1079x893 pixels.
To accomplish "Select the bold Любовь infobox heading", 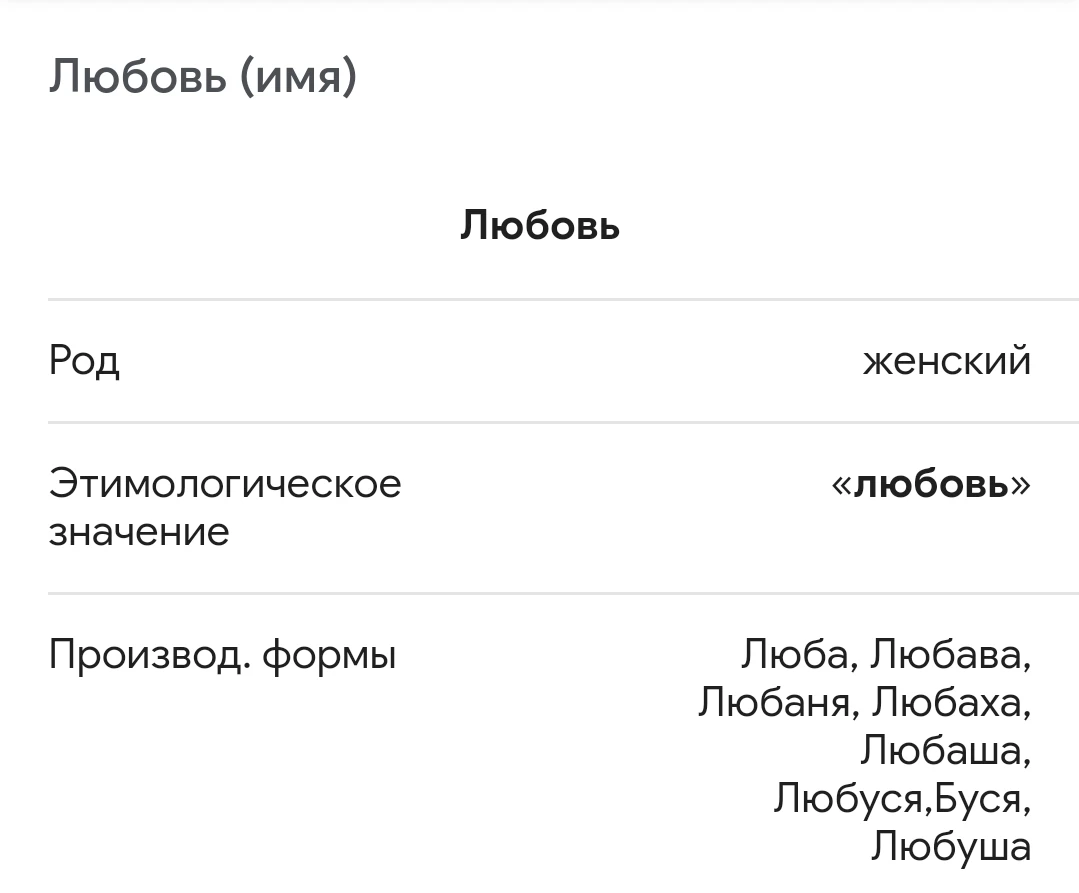I will pyautogui.click(x=540, y=226).
